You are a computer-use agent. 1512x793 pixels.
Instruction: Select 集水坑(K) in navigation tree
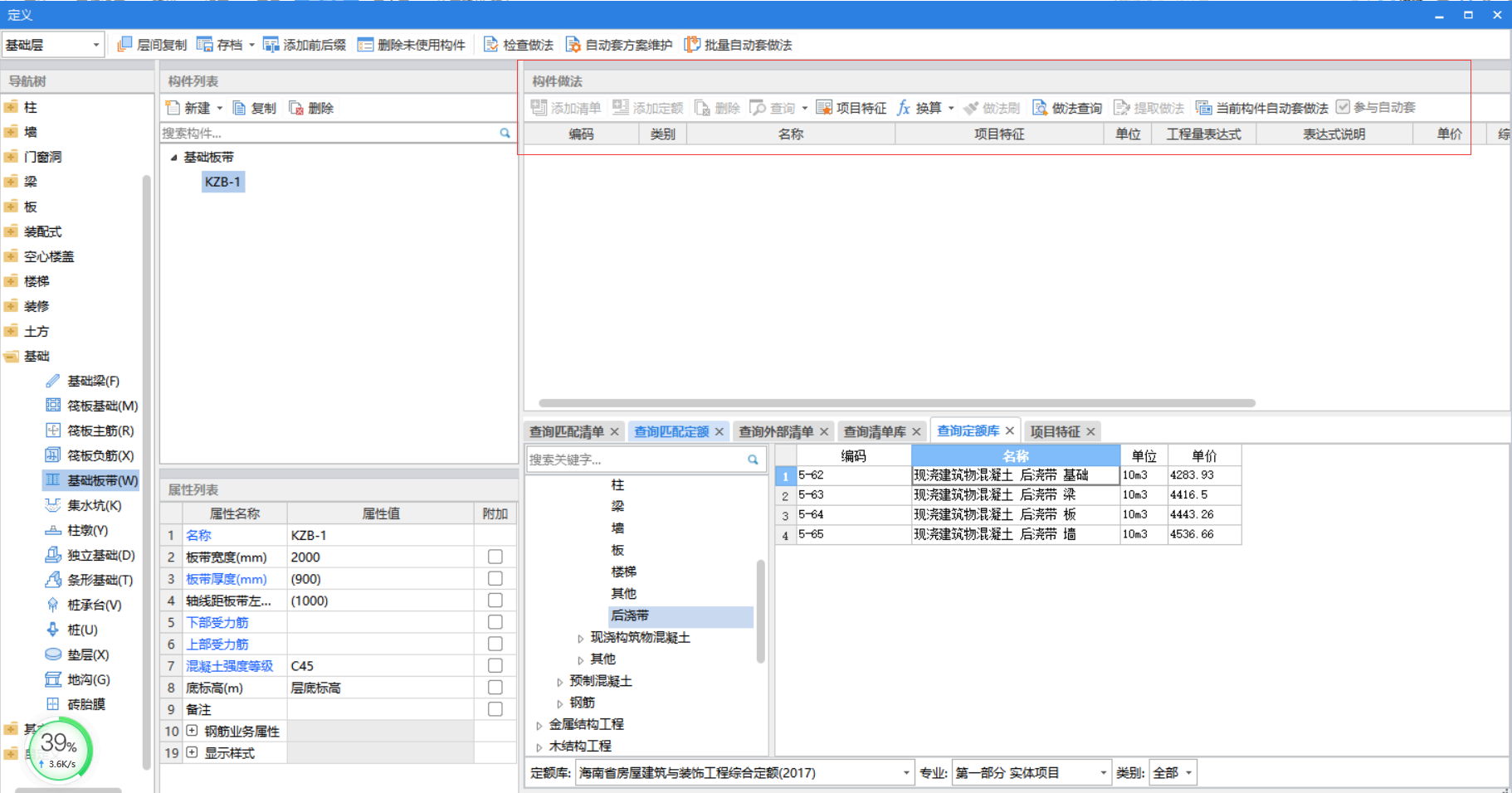[94, 505]
